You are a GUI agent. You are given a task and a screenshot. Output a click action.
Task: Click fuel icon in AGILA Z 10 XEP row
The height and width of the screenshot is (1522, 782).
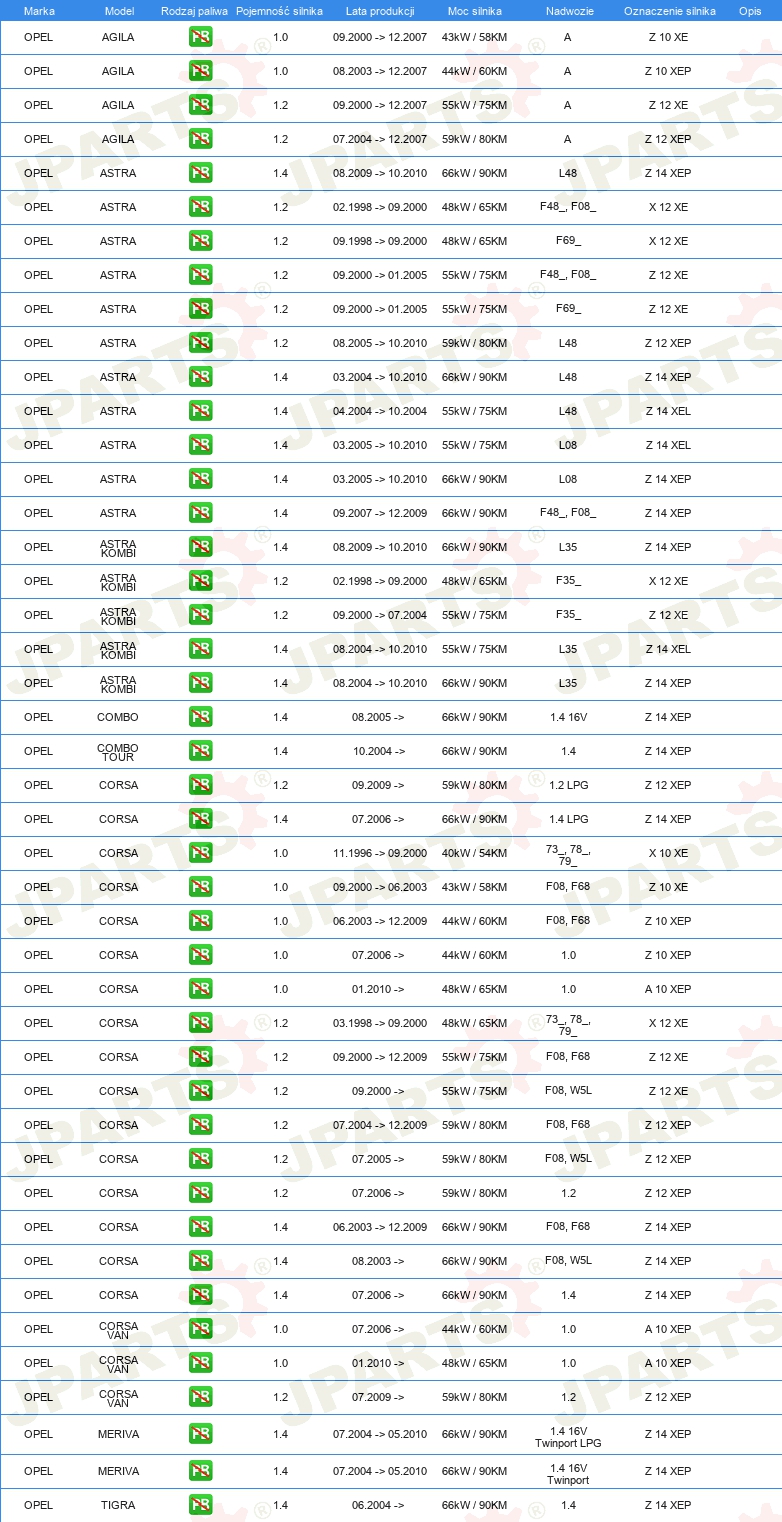[x=200, y=71]
